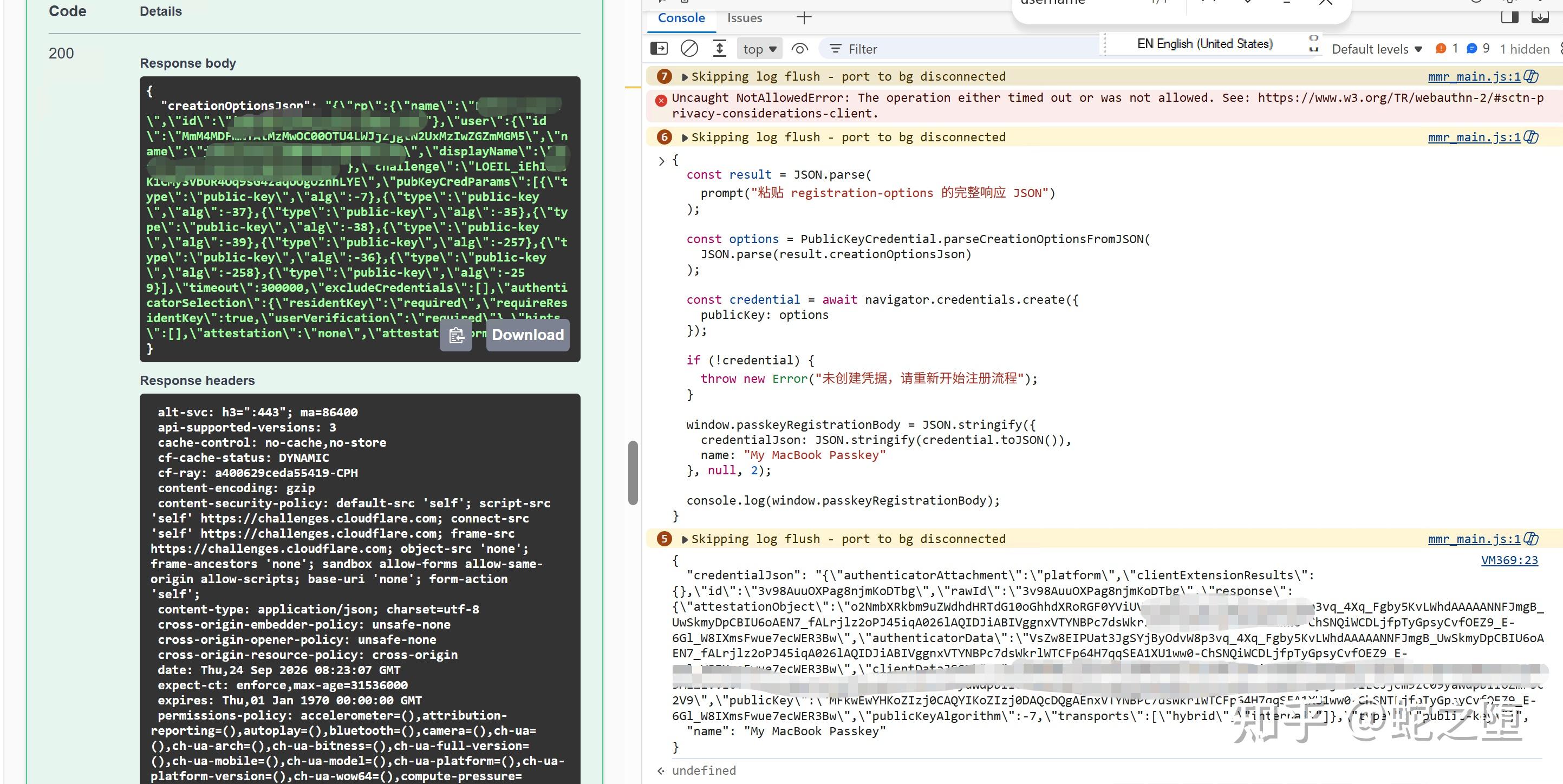Expand the log message with count 6
Screen dimensions: 1563x784
pyautogui.click(x=685, y=138)
